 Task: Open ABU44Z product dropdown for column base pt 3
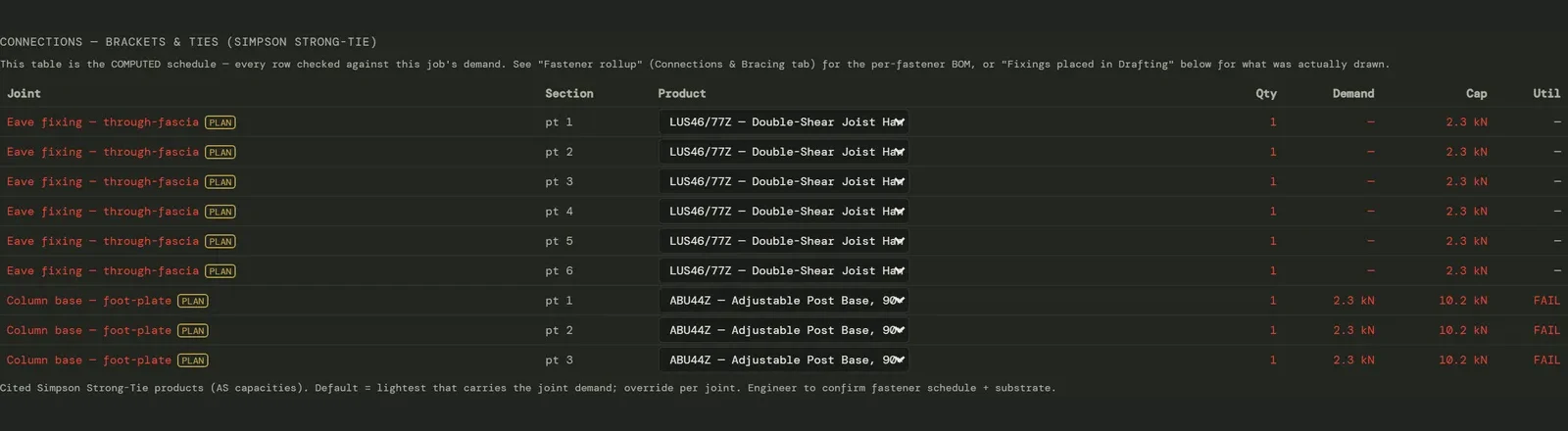point(784,359)
